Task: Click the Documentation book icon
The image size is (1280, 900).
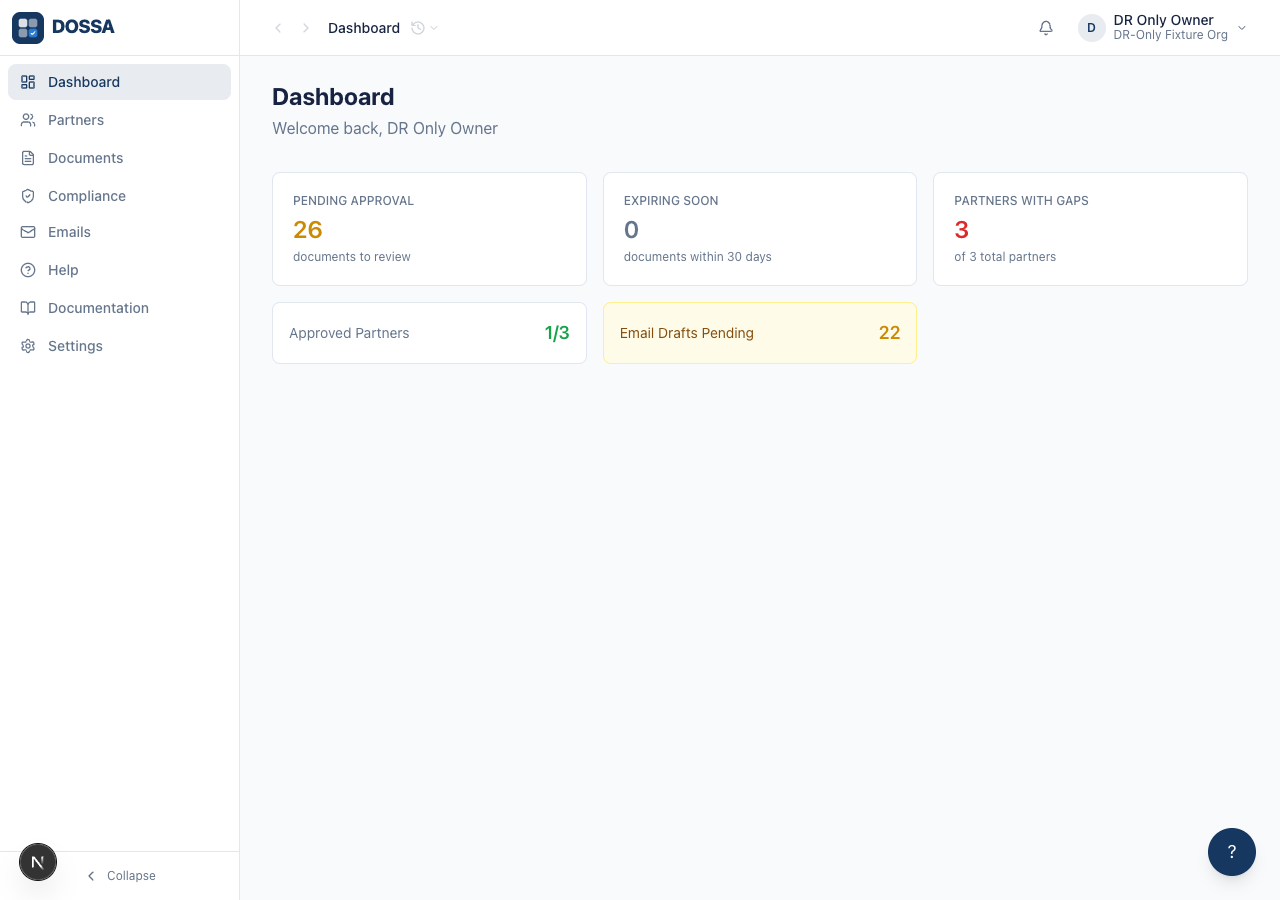Action: pyautogui.click(x=28, y=308)
